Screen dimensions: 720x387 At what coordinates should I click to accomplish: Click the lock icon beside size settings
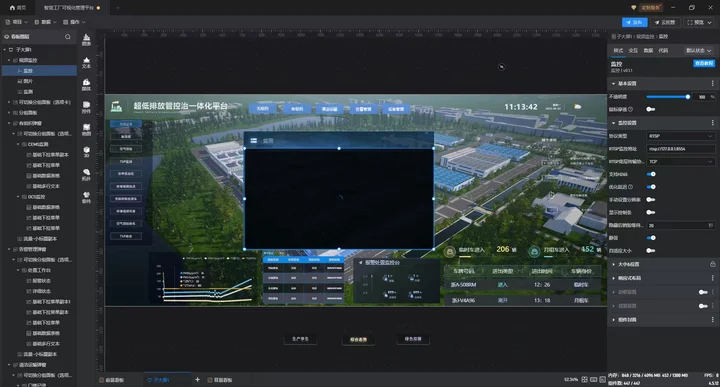[712, 264]
